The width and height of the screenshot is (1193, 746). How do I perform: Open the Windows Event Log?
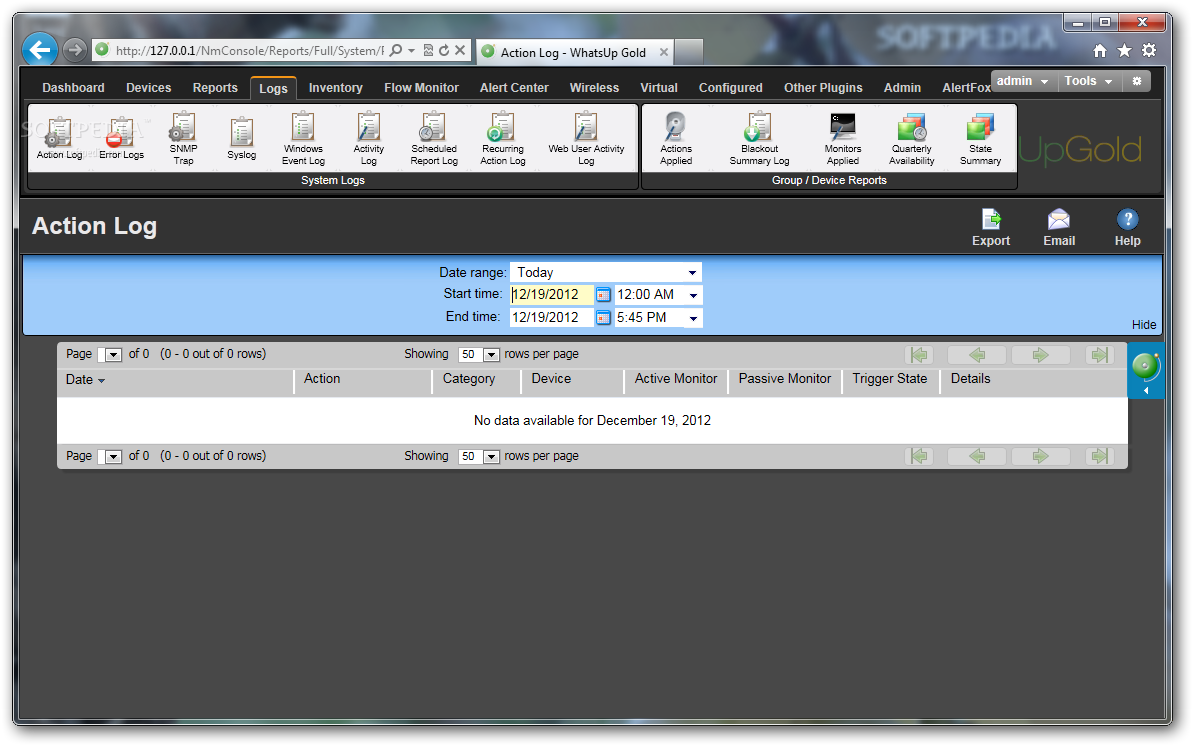point(303,138)
